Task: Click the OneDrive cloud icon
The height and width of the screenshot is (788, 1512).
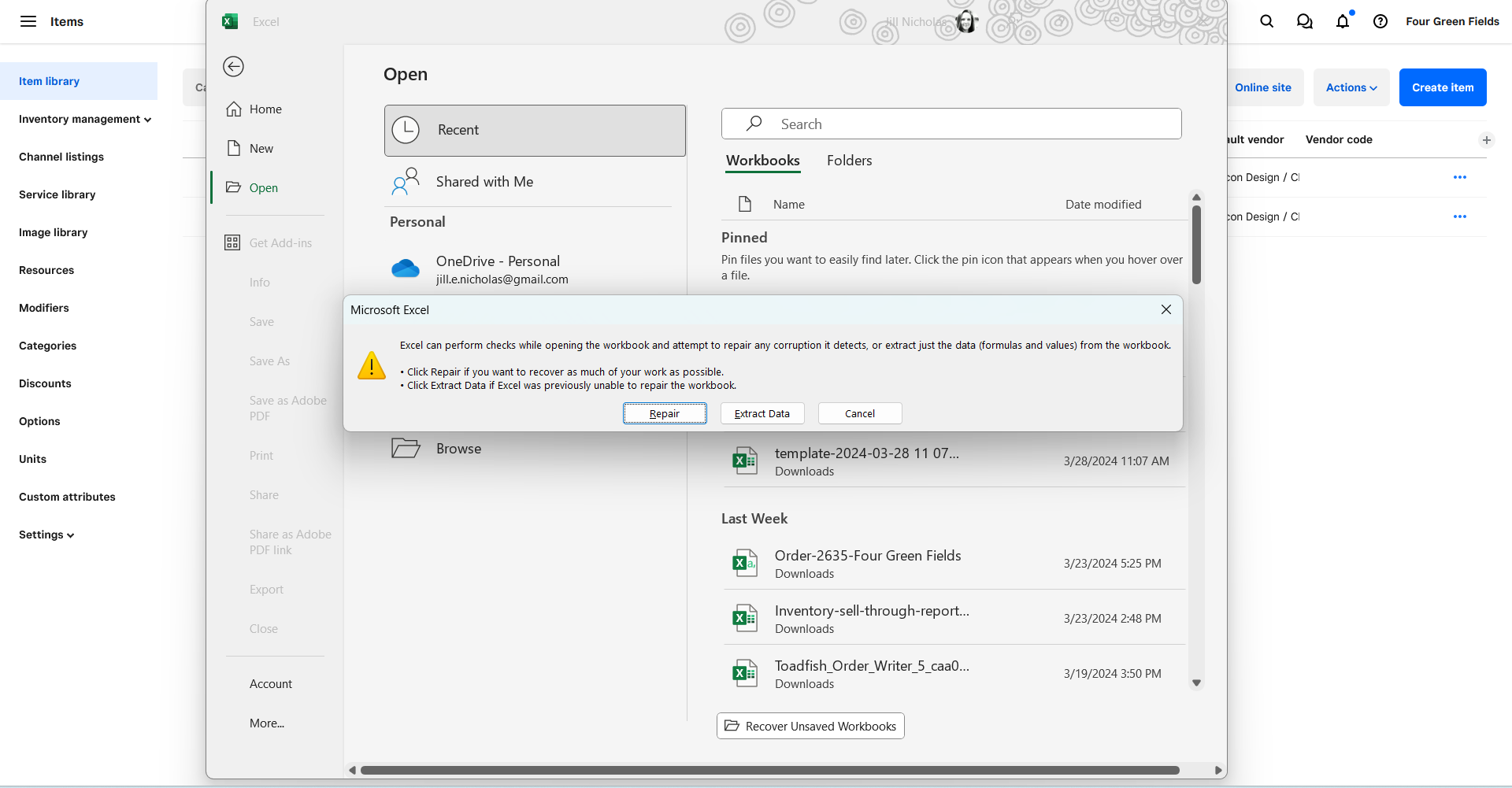Action: pos(406,269)
